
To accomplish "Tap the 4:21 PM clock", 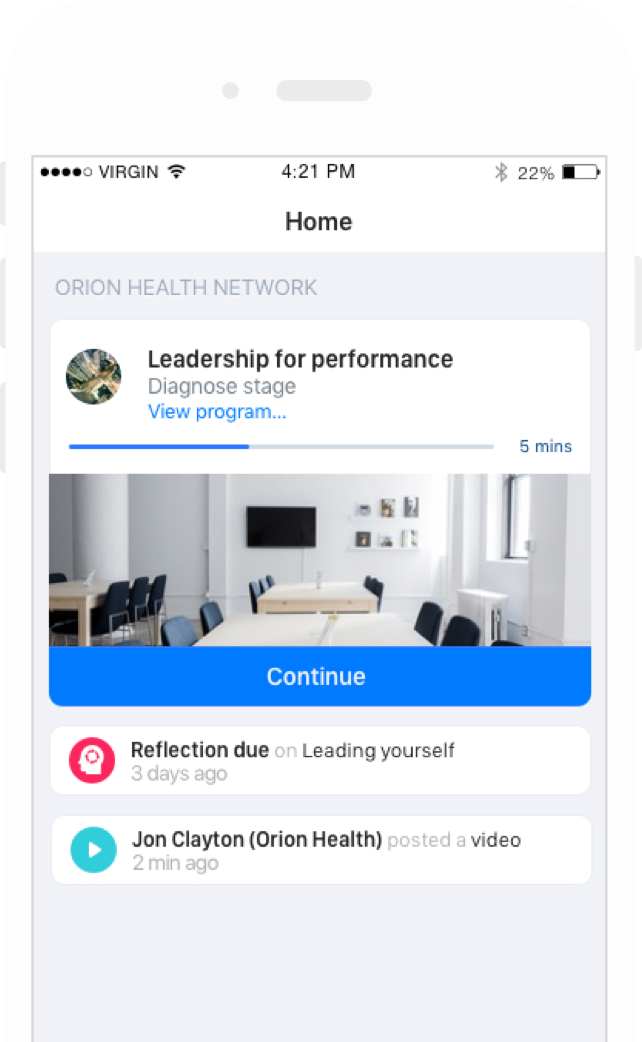I will pyautogui.click(x=318, y=171).
